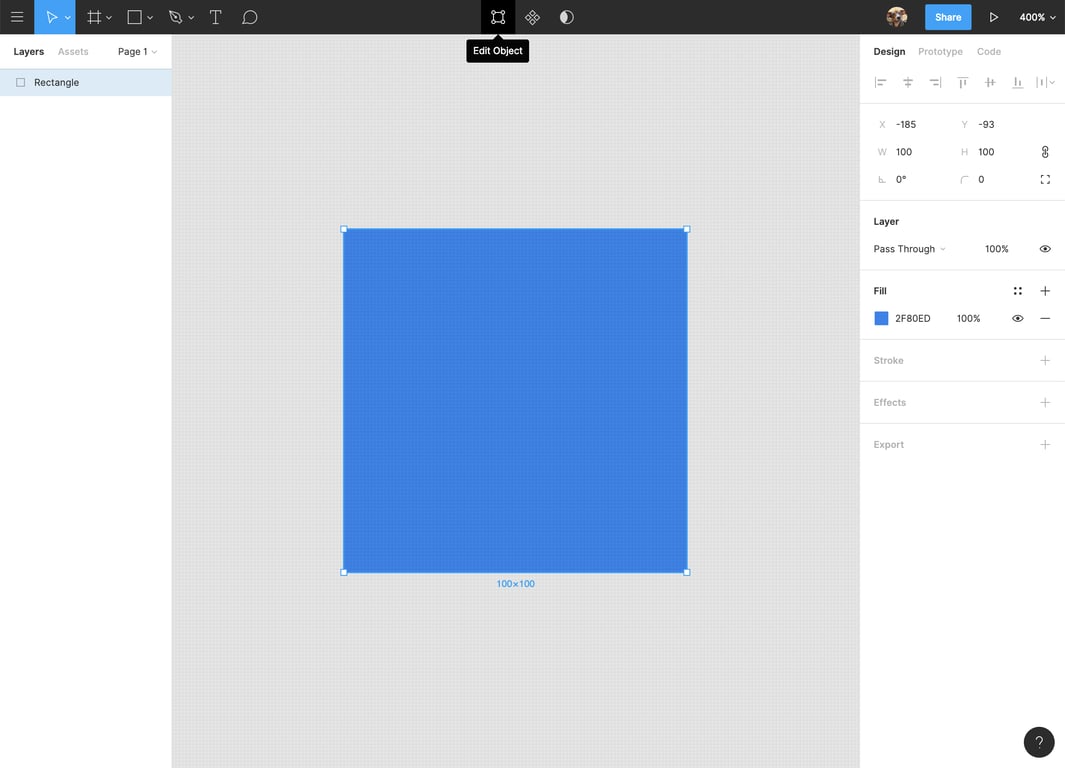This screenshot has height=768, width=1065.
Task: Click the Create Component icon
Action: [x=532, y=17]
